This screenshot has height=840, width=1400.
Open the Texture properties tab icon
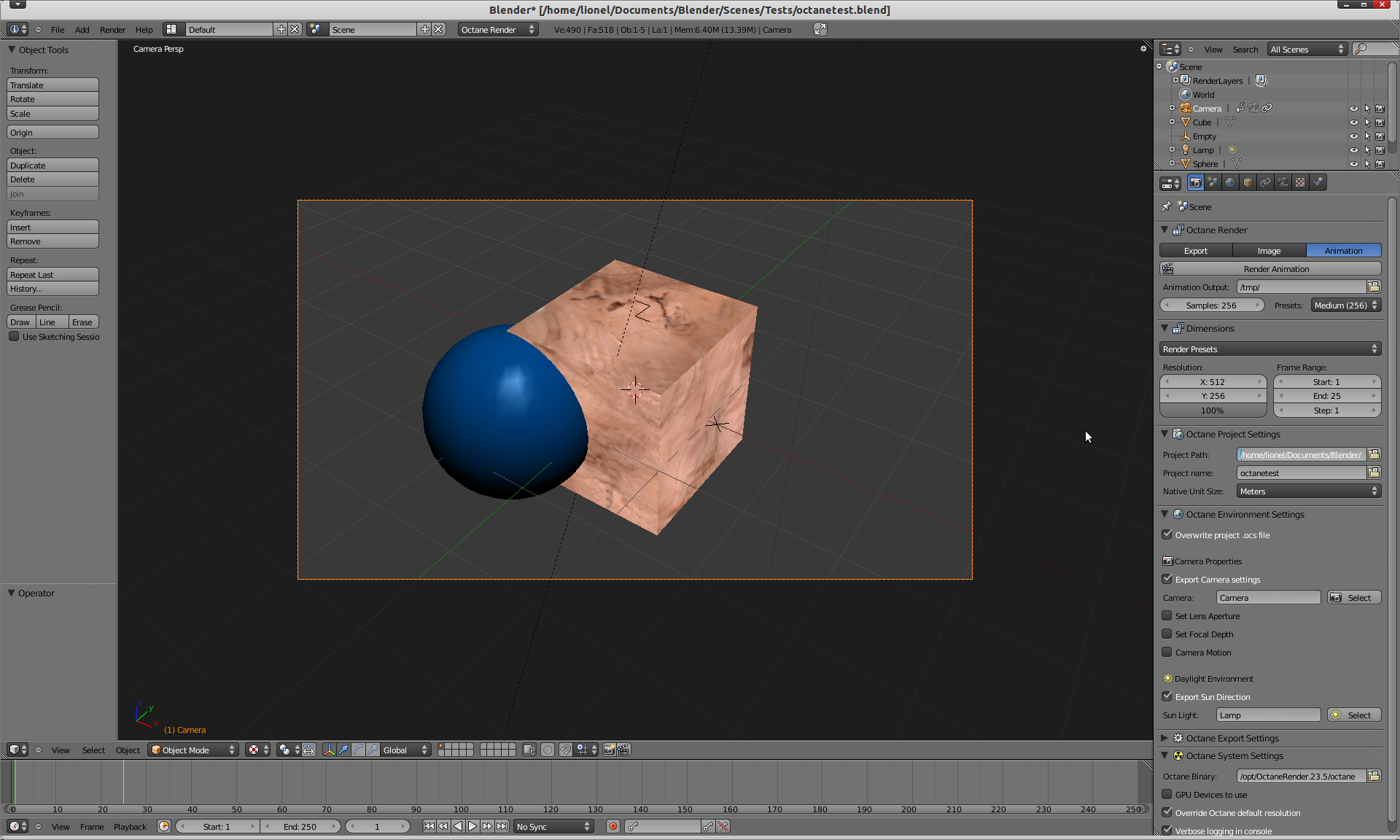click(1300, 182)
